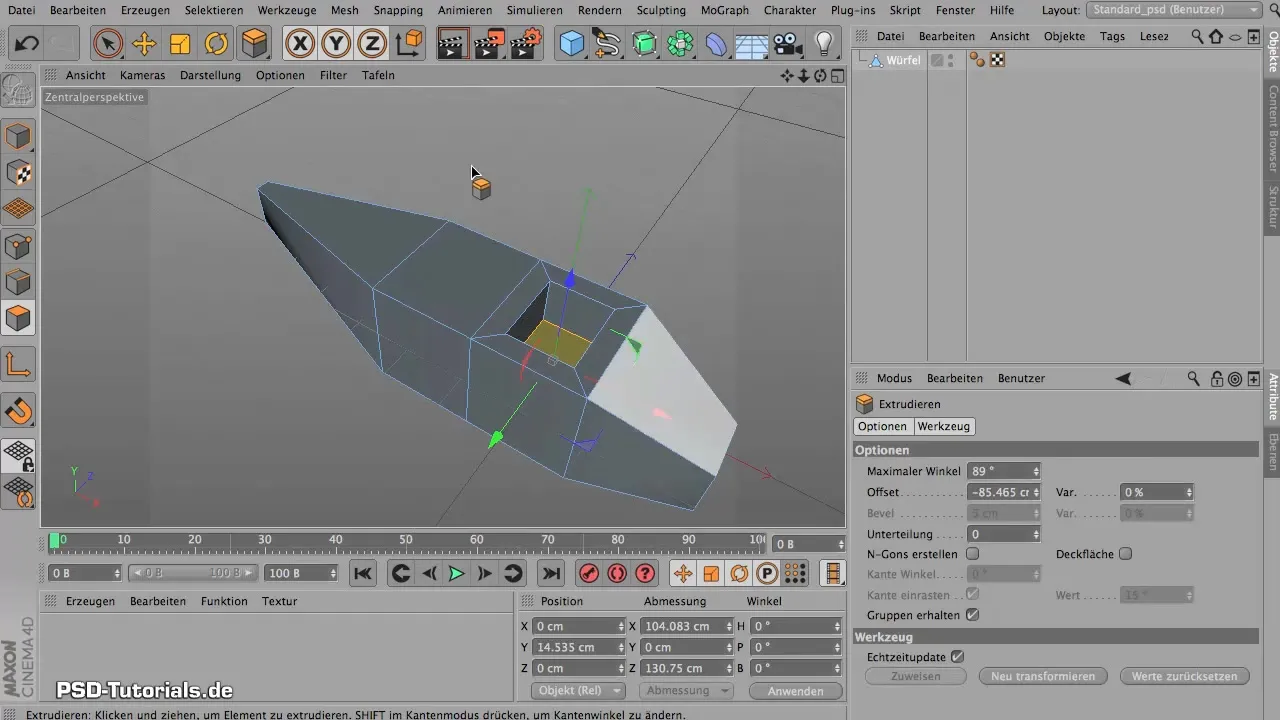Open the viewport Darstellung menu
Image resolution: width=1280 pixels, height=720 pixels.
pyautogui.click(x=210, y=75)
